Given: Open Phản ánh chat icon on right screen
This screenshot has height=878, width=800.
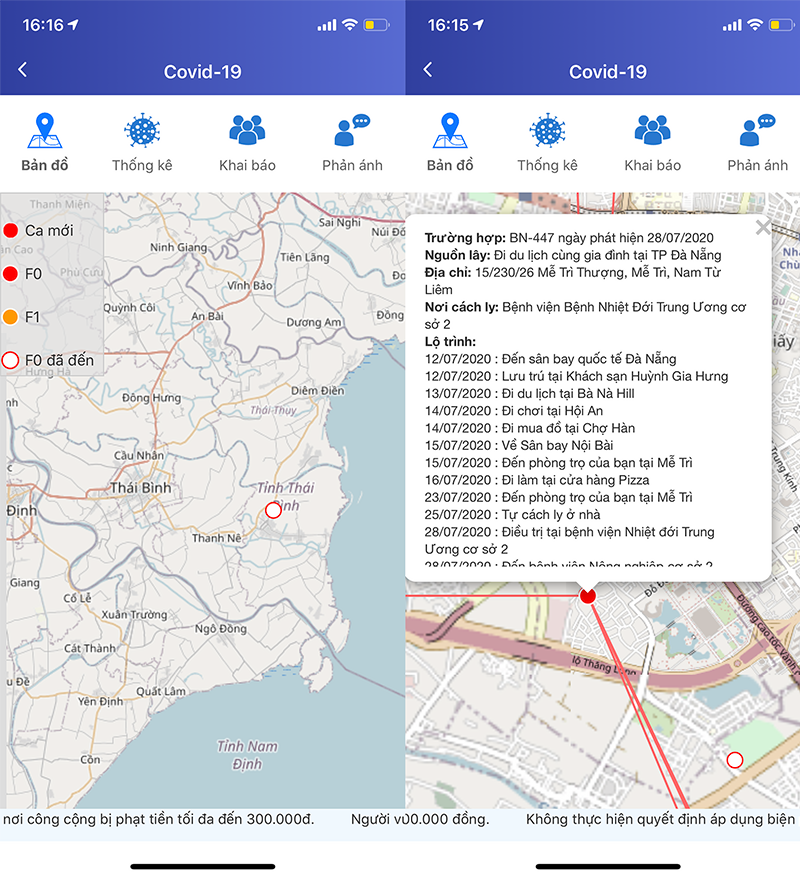Looking at the screenshot, I should point(757,132).
